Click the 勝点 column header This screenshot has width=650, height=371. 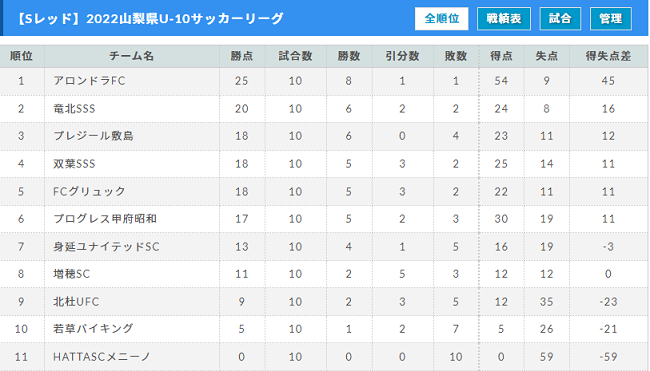coord(242,56)
